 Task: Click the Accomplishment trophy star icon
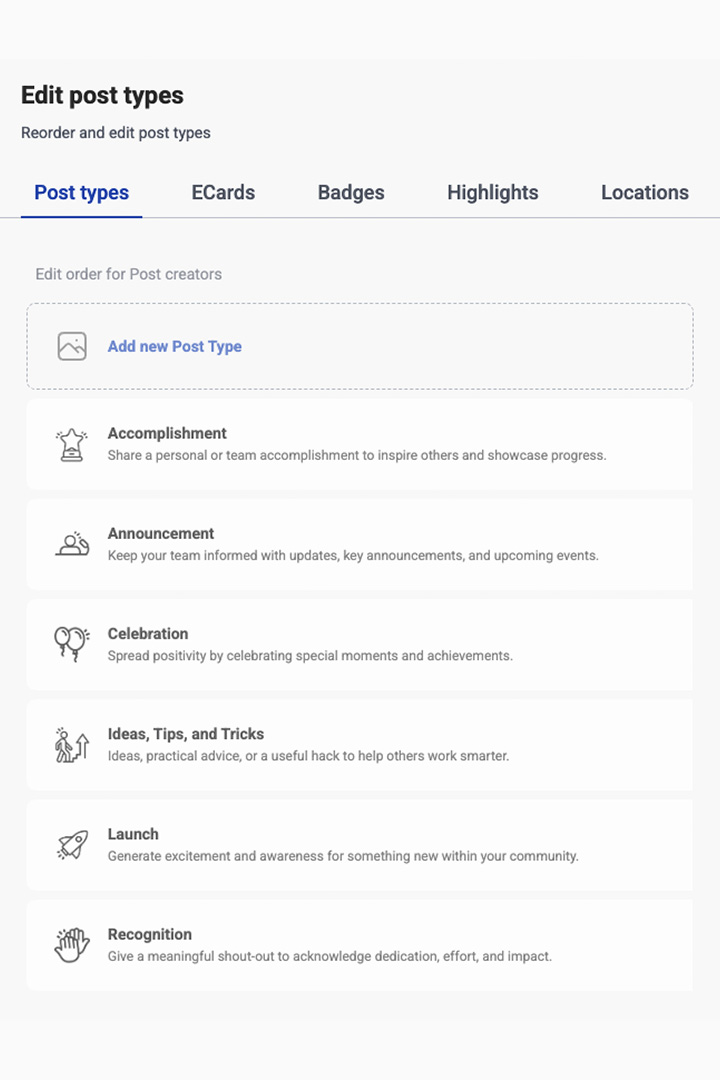coord(72,444)
